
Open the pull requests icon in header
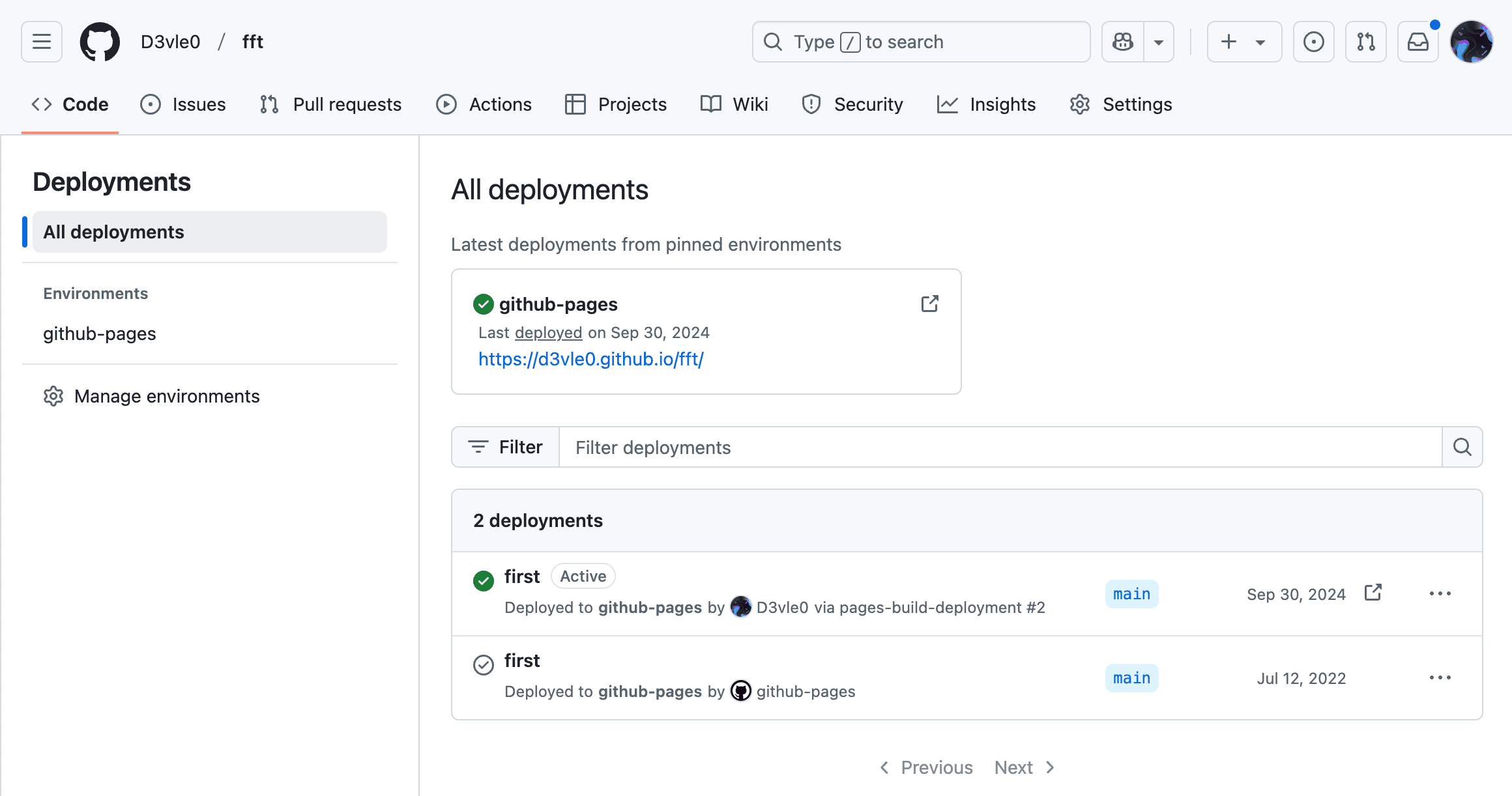1365,42
